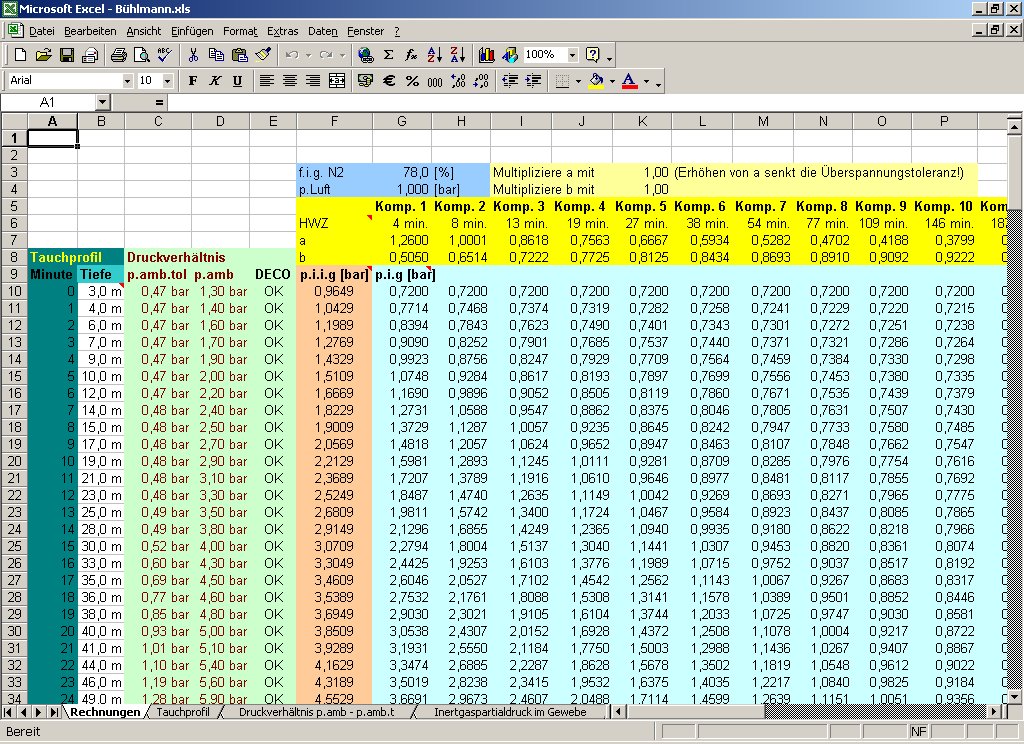Switch to Inertgaspartialdruck im Gewebe sheet tab
The height and width of the screenshot is (744, 1024).
(510, 712)
